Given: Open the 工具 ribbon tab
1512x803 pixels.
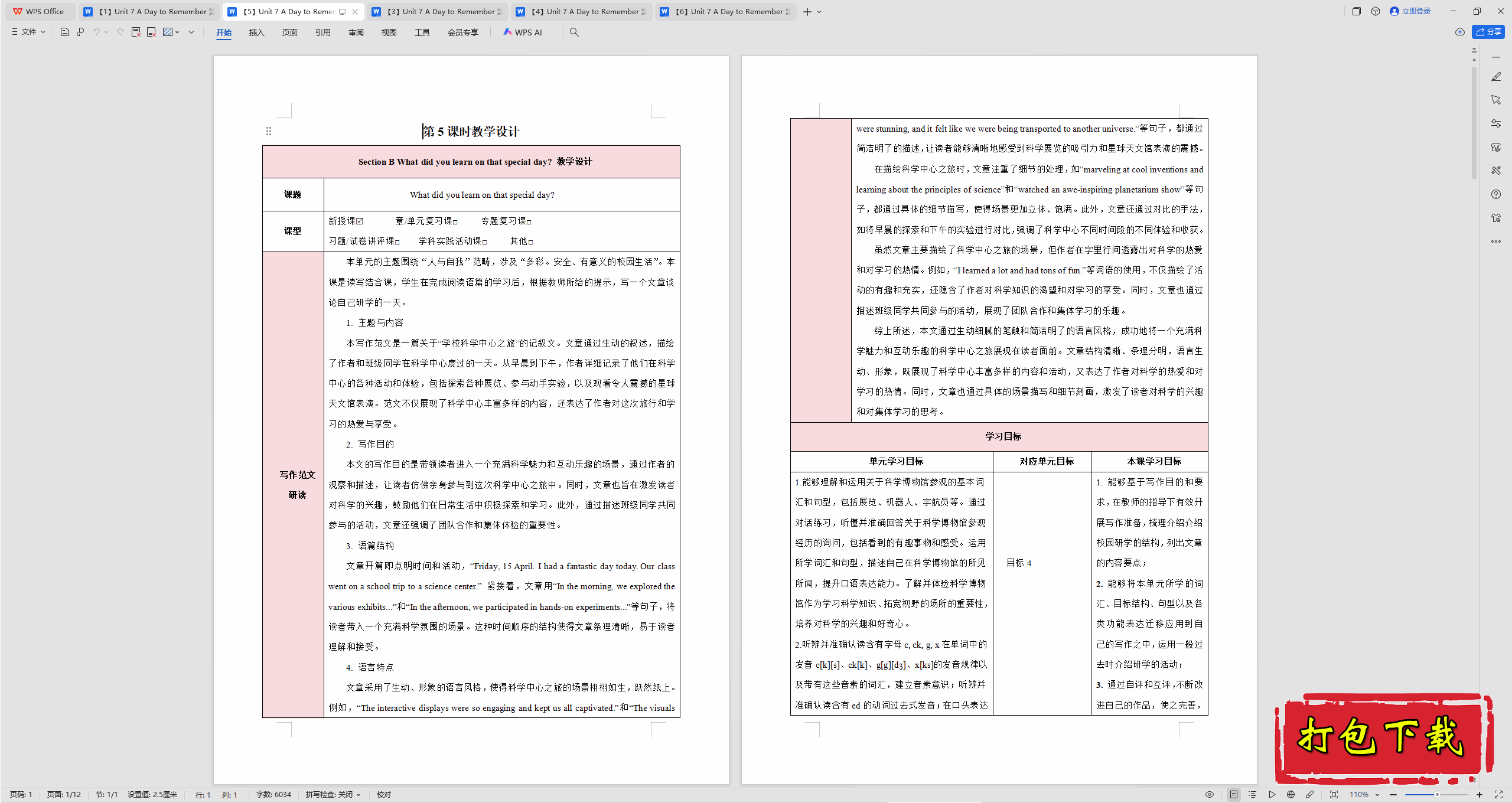Looking at the screenshot, I should coord(422,32).
